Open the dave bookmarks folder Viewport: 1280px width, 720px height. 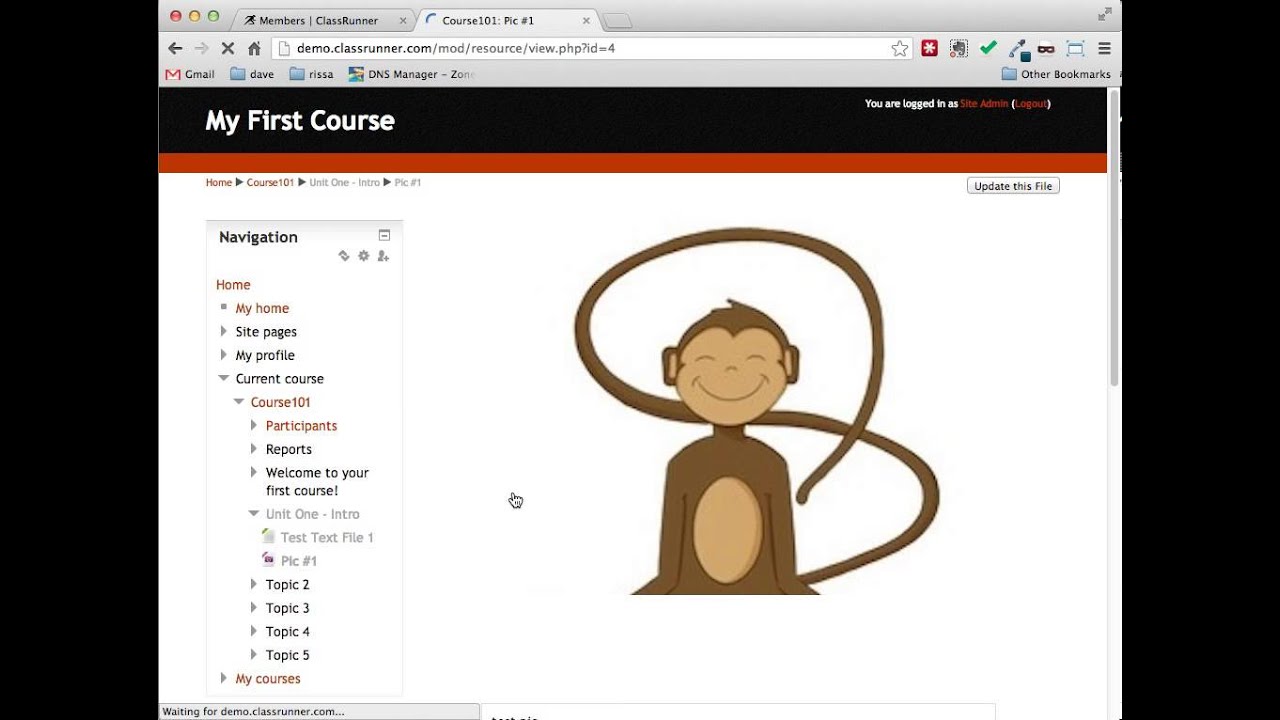click(x=252, y=74)
